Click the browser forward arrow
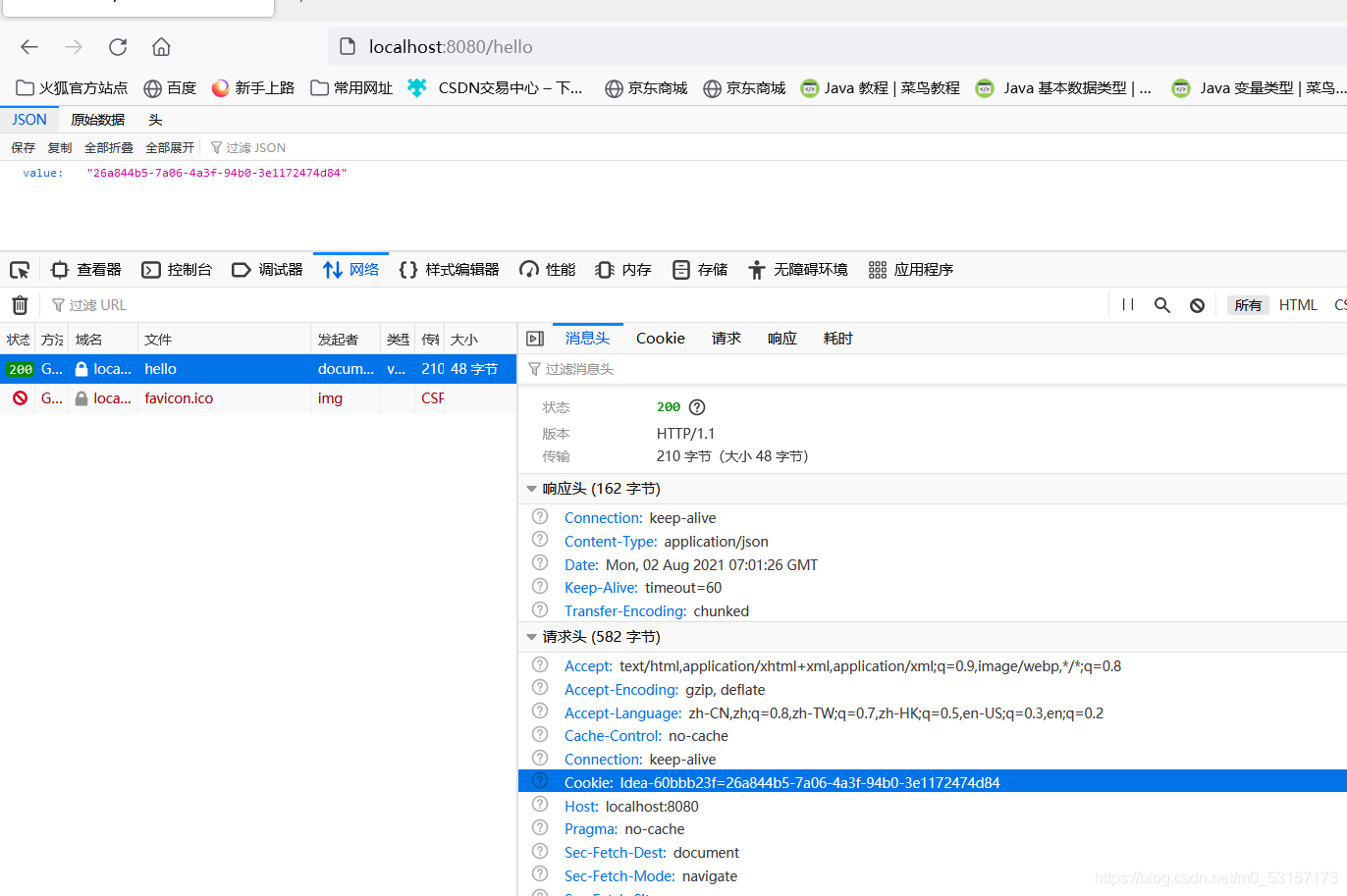Viewport: 1347px width, 896px height. coord(74,47)
